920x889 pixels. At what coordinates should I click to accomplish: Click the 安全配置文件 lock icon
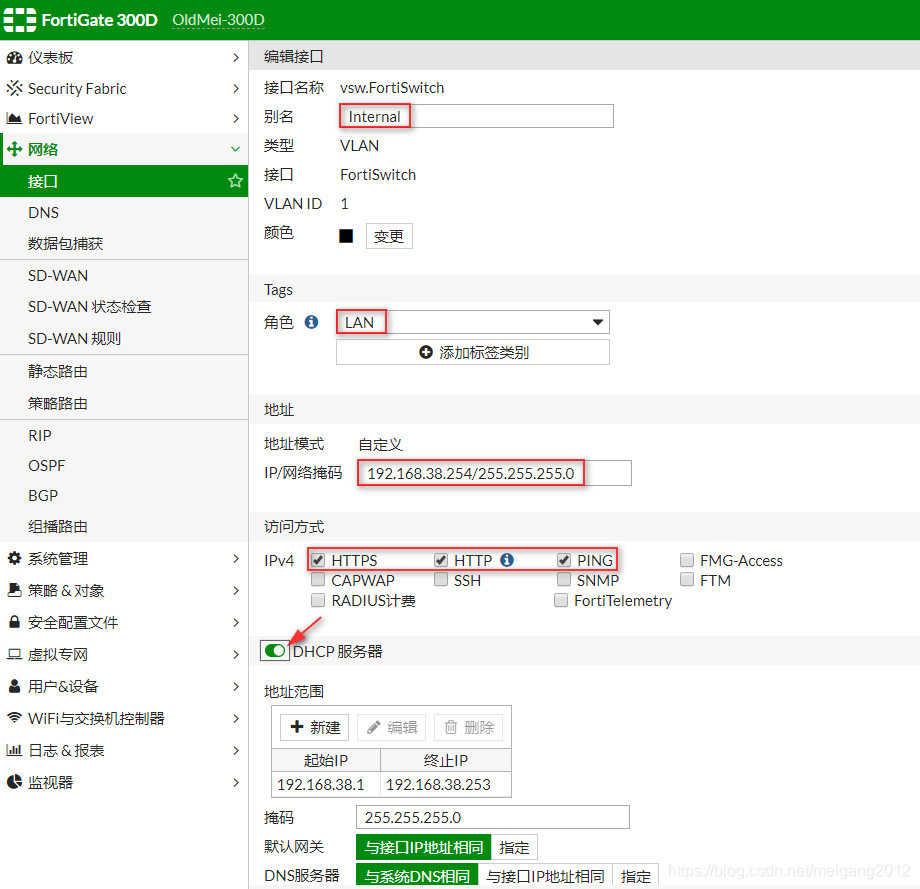tap(14, 622)
